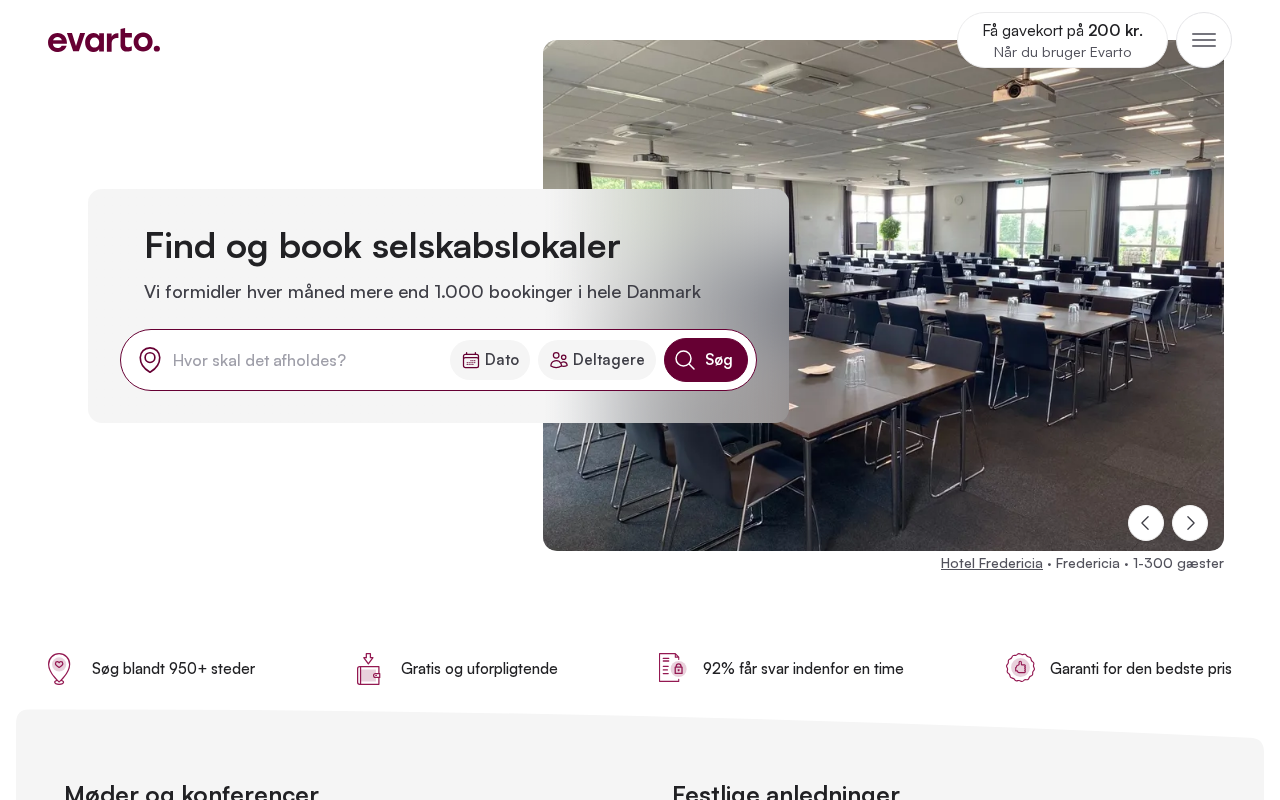Show previous venue image
The image size is (1280, 800).
(1146, 523)
